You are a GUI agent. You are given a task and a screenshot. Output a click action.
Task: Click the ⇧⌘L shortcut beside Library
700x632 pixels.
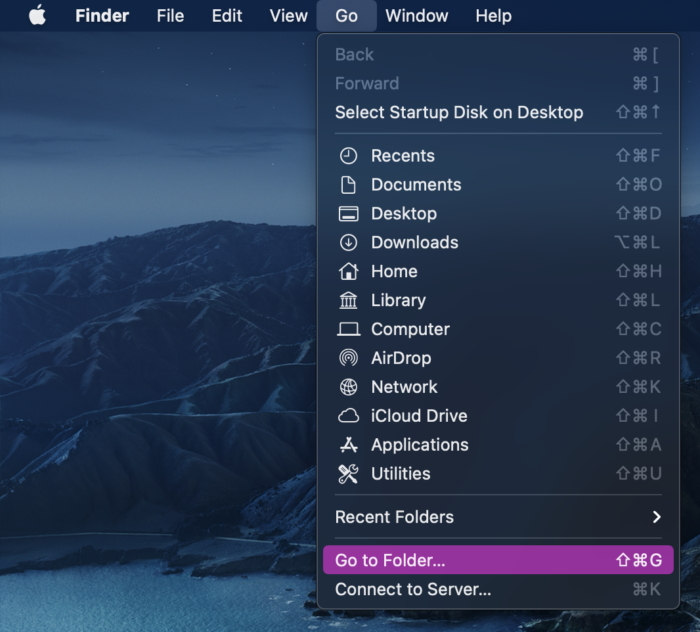coord(638,300)
